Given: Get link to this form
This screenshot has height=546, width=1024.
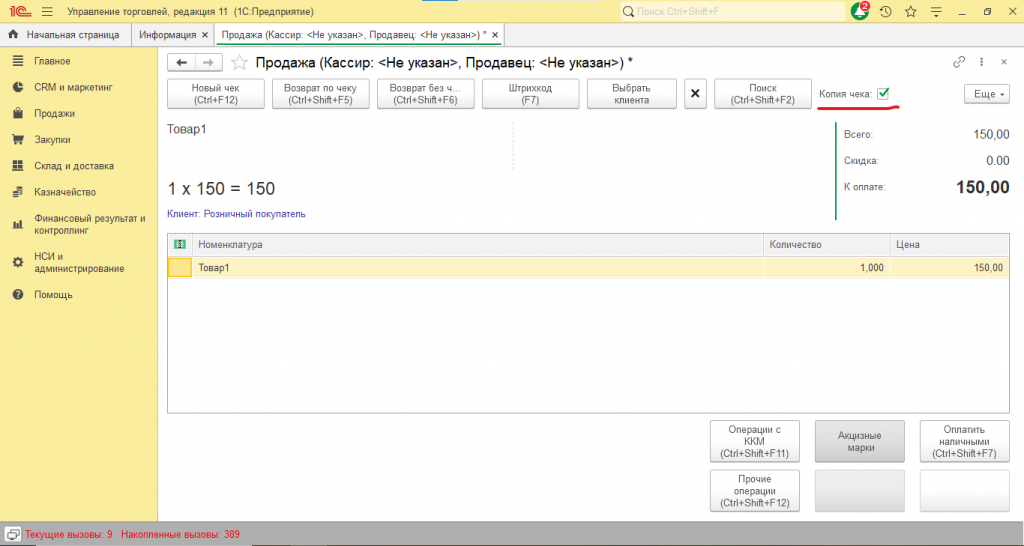Looking at the screenshot, I should (x=959, y=62).
